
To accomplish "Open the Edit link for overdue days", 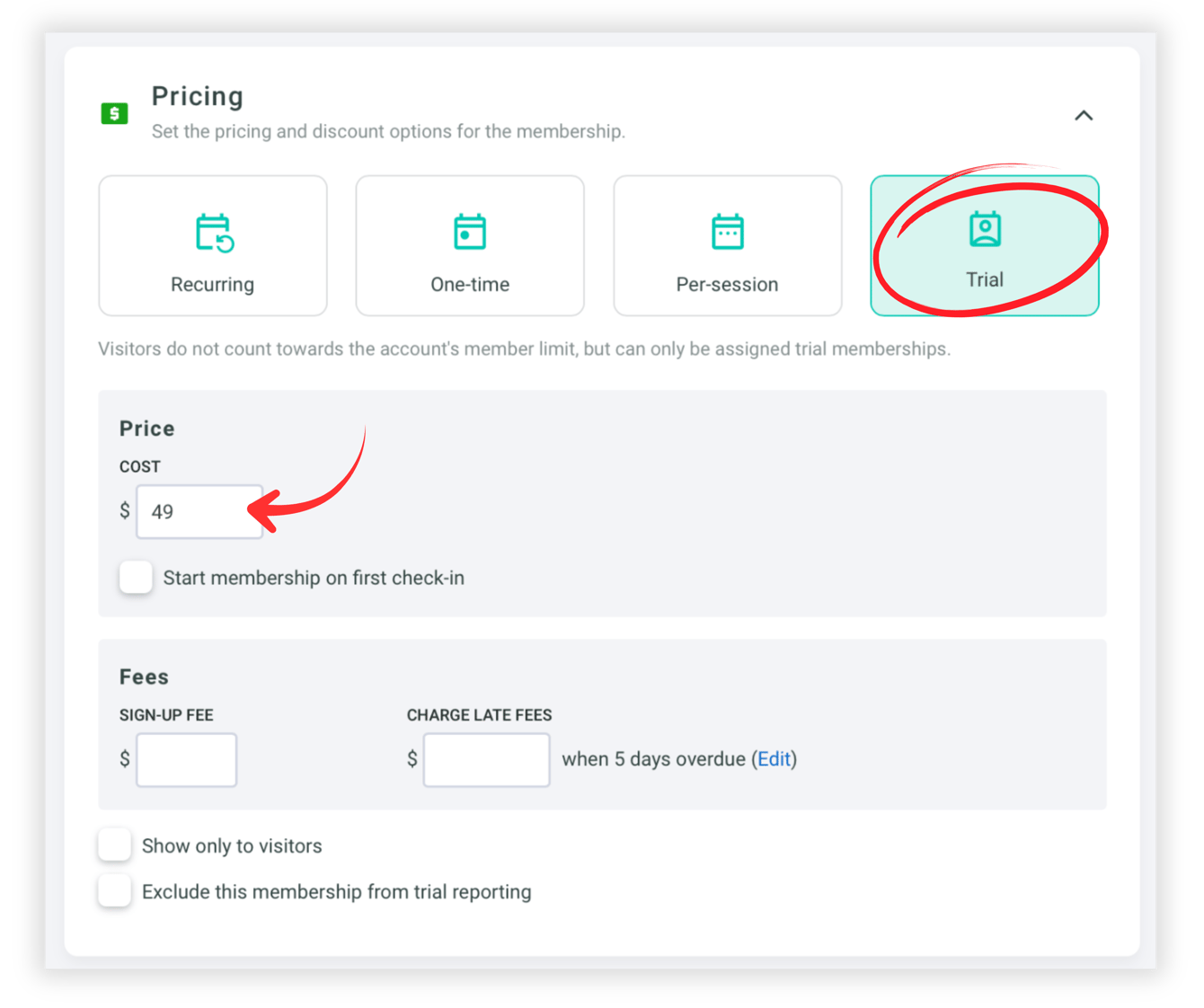I will tap(774, 759).
